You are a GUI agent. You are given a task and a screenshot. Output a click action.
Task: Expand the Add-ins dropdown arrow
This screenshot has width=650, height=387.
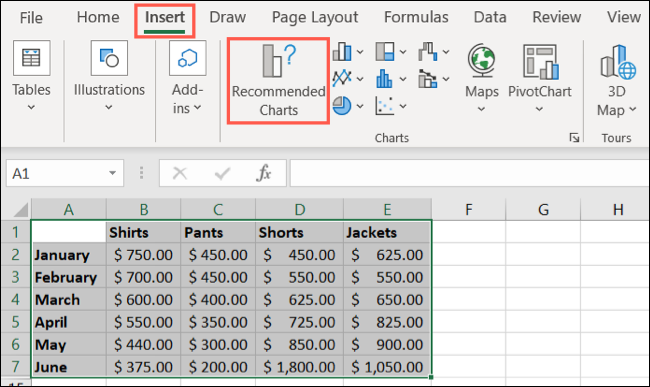point(198,108)
